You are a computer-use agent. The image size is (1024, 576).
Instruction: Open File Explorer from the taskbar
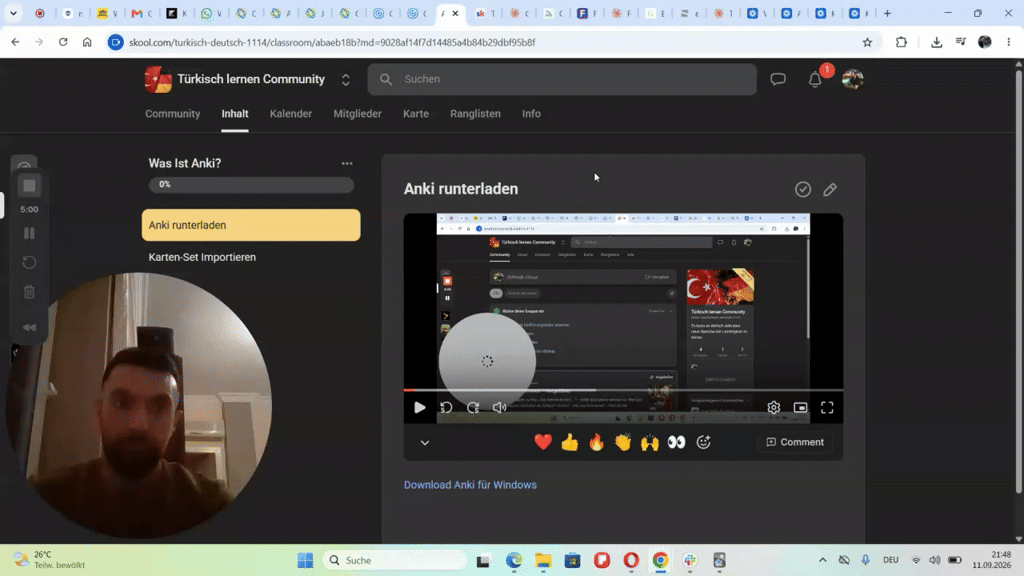pos(543,560)
